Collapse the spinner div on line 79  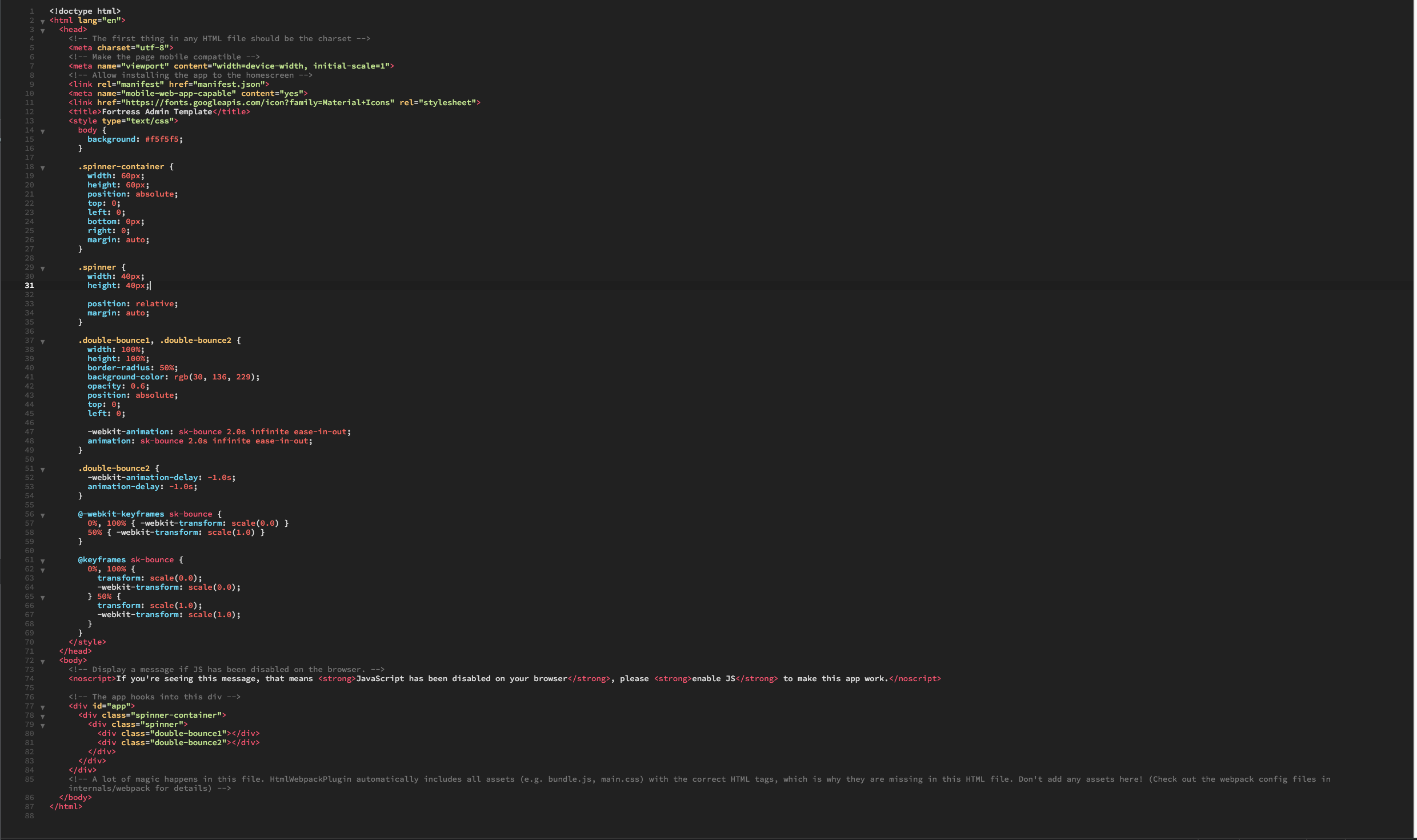click(x=43, y=725)
